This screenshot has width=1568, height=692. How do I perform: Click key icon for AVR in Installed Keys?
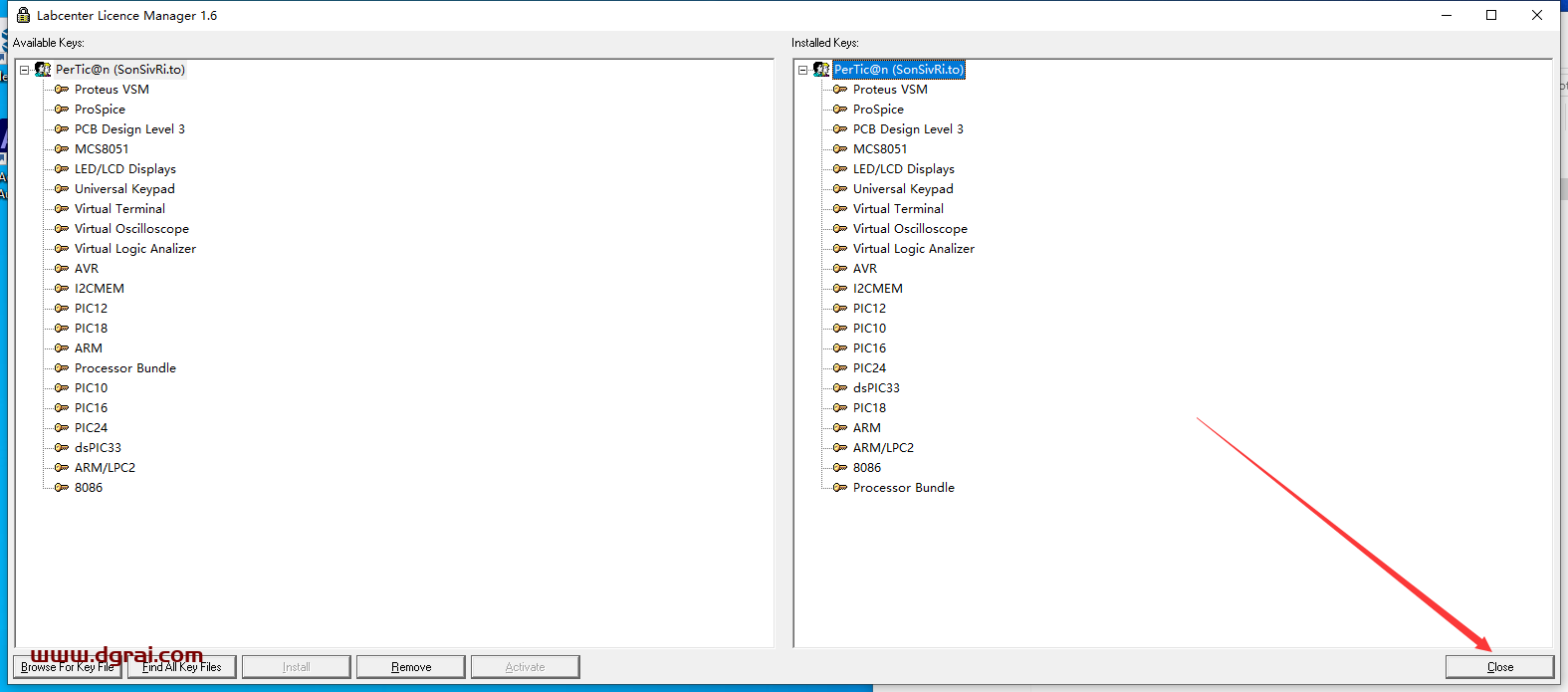click(840, 269)
